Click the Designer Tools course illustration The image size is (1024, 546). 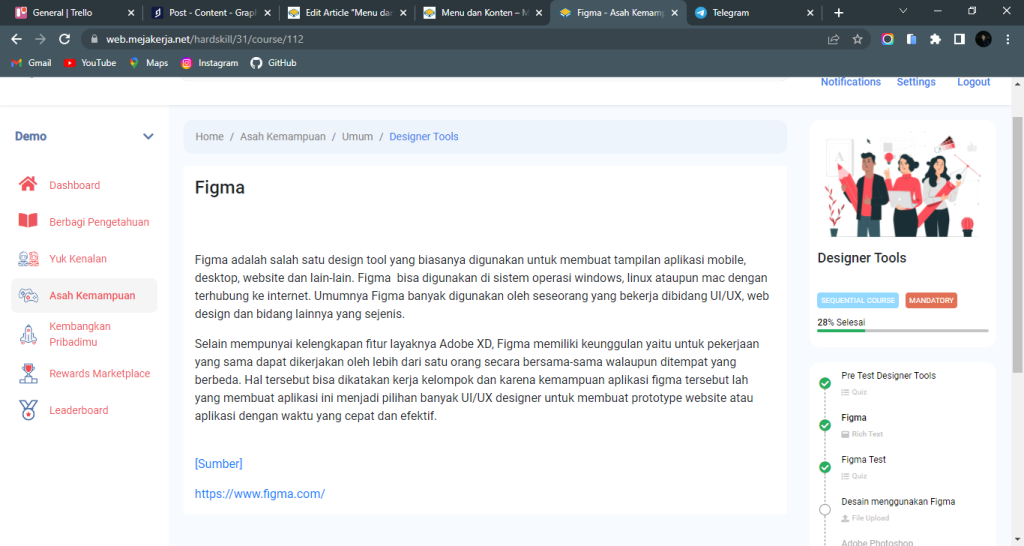click(903, 185)
